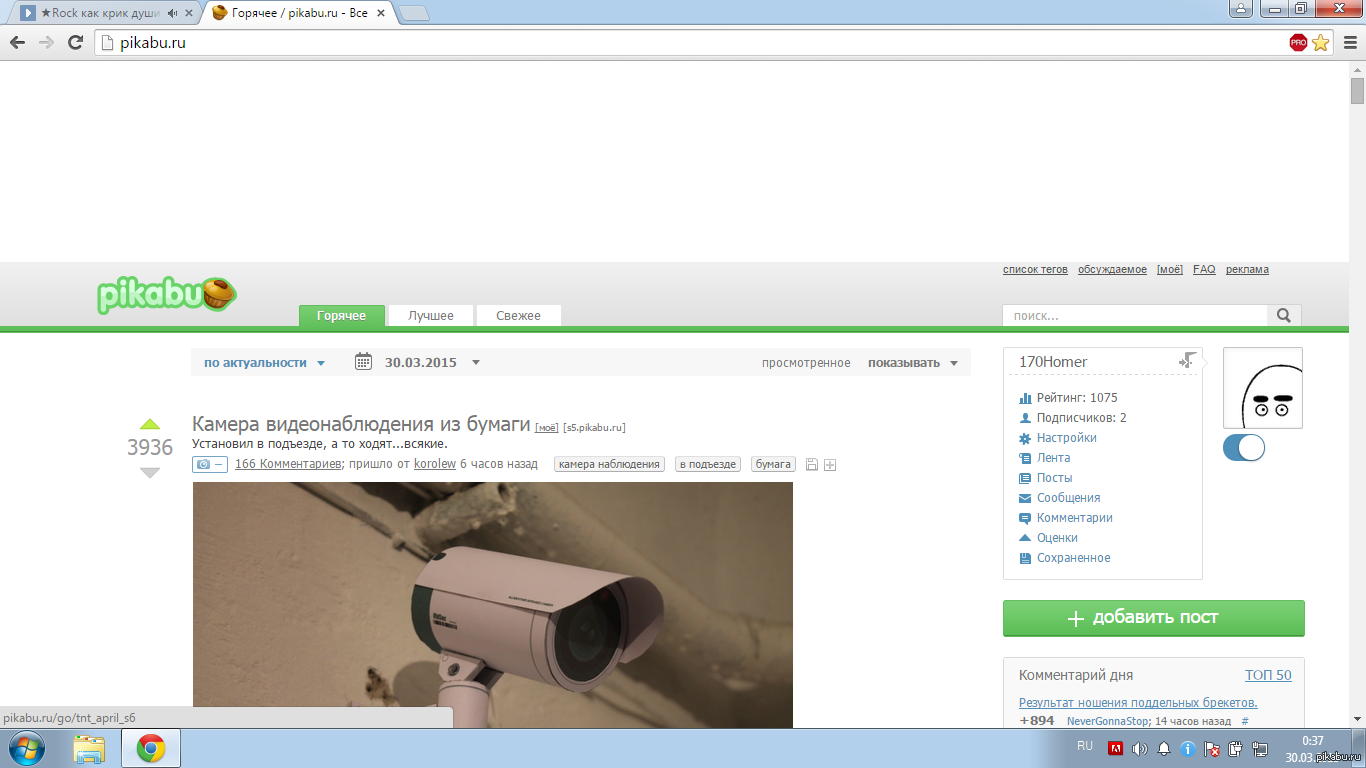
Task: Click the pikabu.ru address bar
Action: click(690, 42)
